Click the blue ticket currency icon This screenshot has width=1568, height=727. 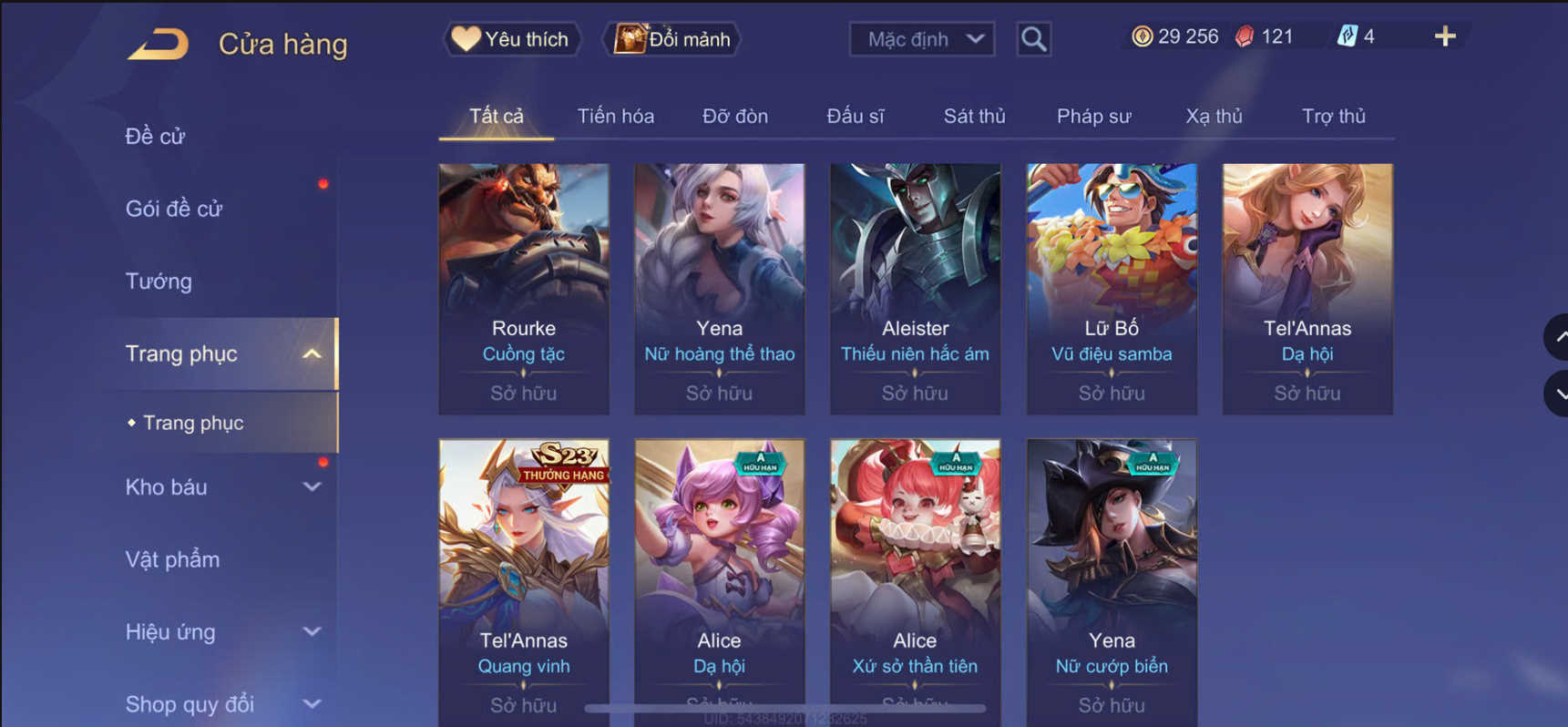(x=1347, y=36)
